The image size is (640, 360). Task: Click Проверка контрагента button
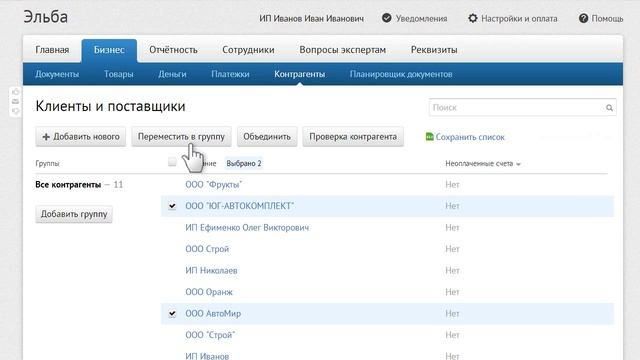click(x=353, y=137)
